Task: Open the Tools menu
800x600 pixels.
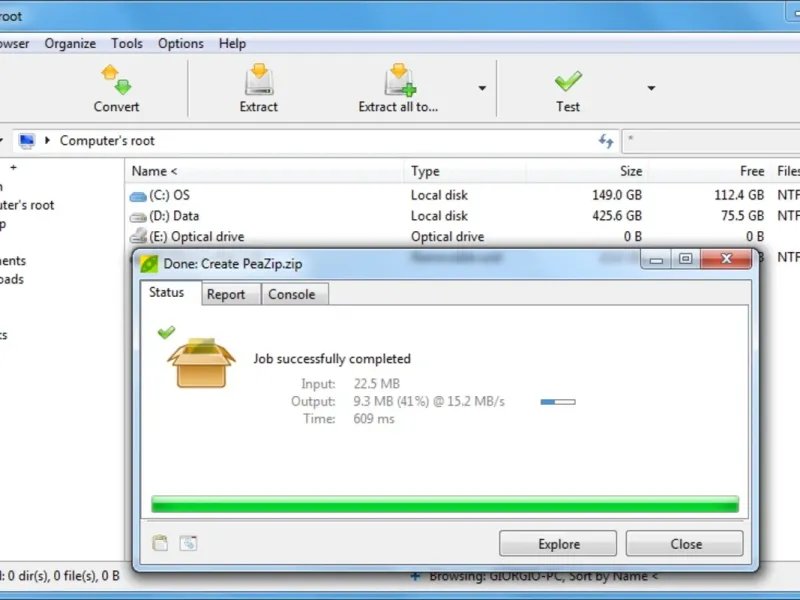Action: (x=127, y=44)
